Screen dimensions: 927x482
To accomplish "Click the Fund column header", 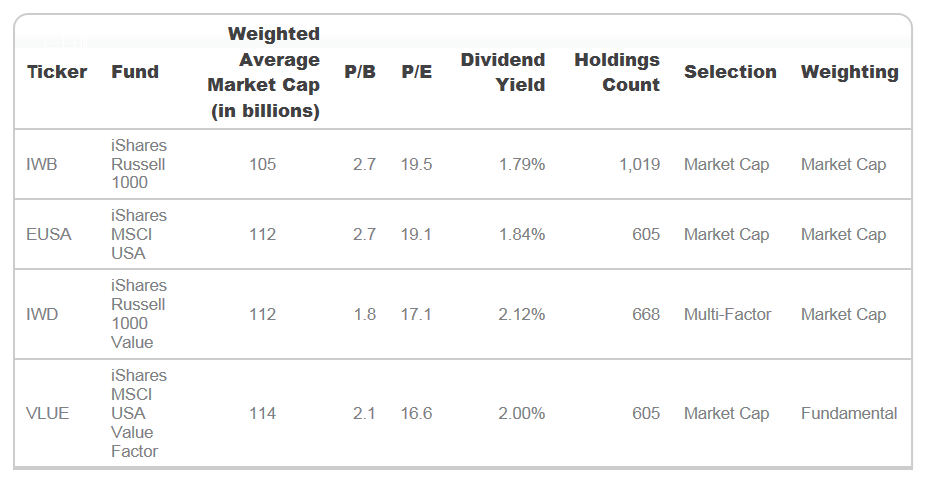I will click(x=135, y=72).
